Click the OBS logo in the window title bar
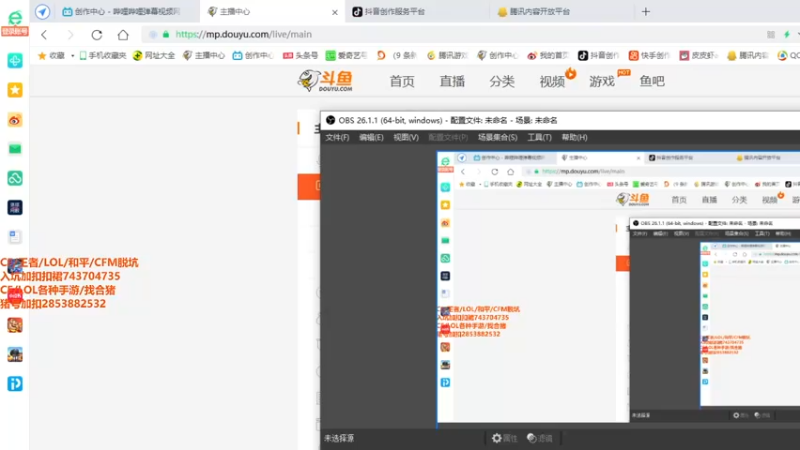800x450 pixels. 331,120
